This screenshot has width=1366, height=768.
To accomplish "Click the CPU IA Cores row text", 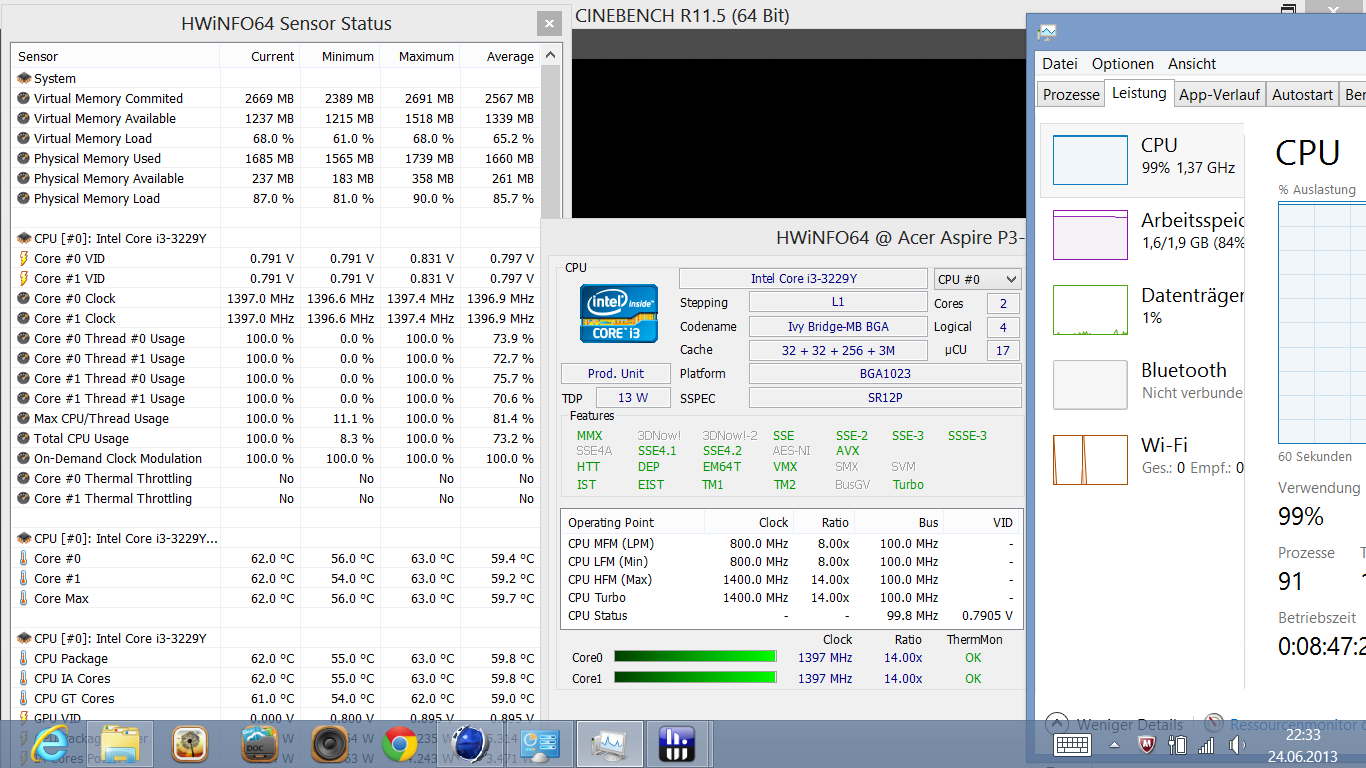I will coord(72,678).
